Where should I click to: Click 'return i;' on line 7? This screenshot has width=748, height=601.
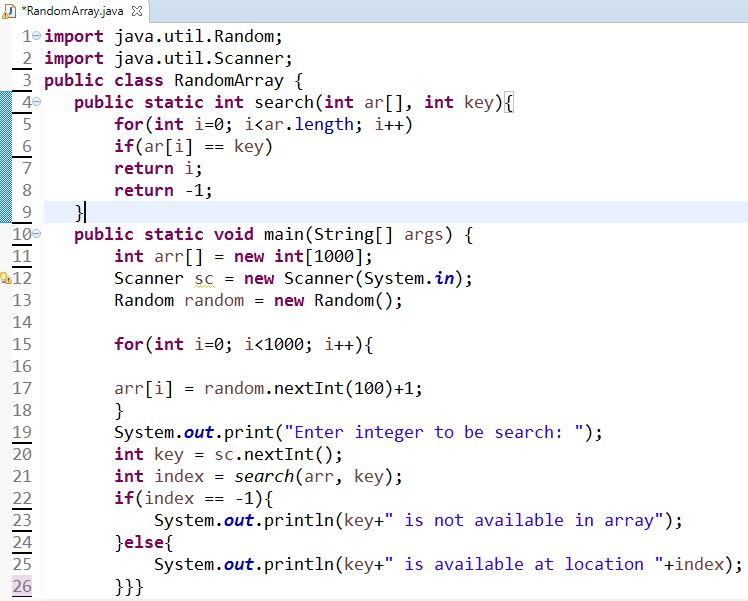click(158, 168)
